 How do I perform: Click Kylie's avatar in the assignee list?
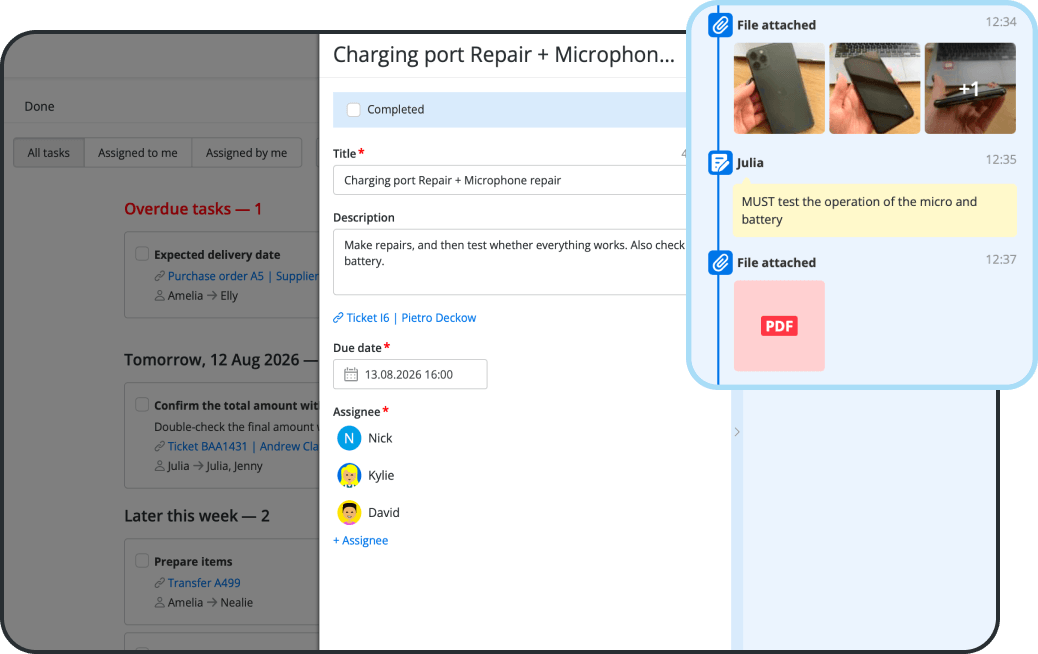(349, 475)
